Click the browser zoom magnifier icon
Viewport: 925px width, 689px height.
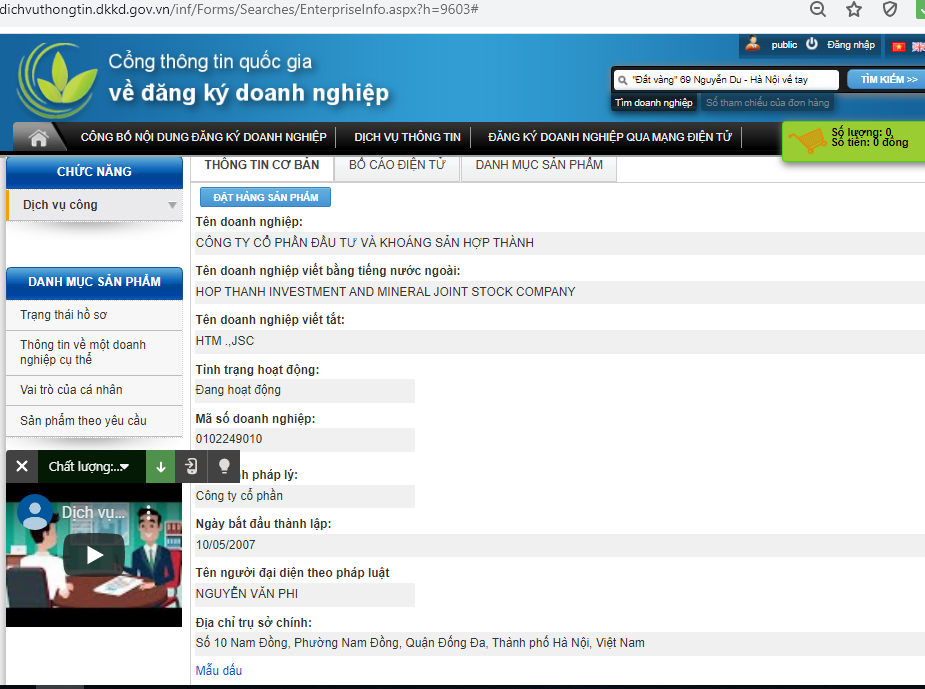[x=818, y=10]
